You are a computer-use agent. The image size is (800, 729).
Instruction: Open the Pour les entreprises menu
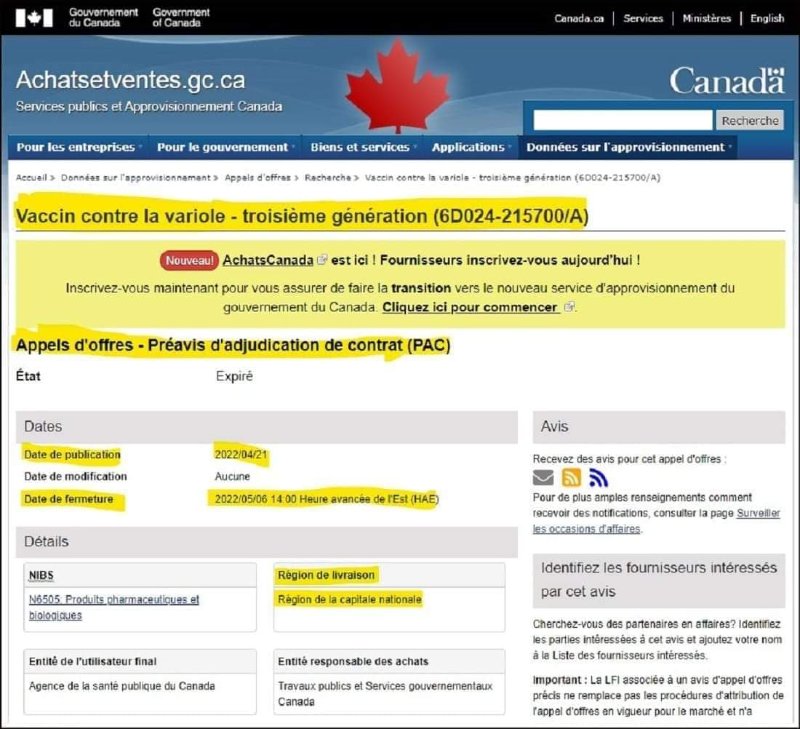pyautogui.click(x=79, y=147)
